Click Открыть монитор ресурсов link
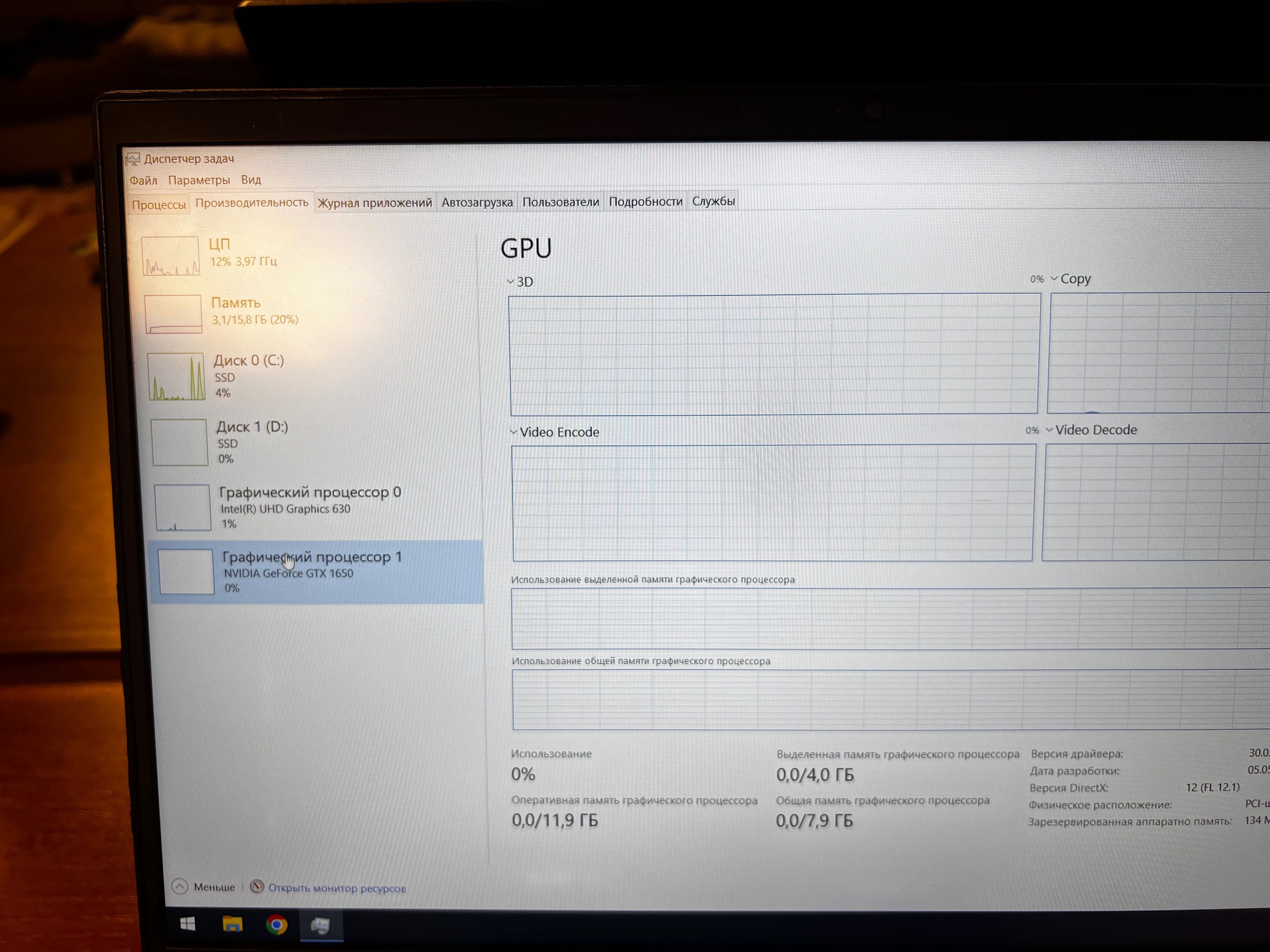The height and width of the screenshot is (952, 1270). (337, 888)
